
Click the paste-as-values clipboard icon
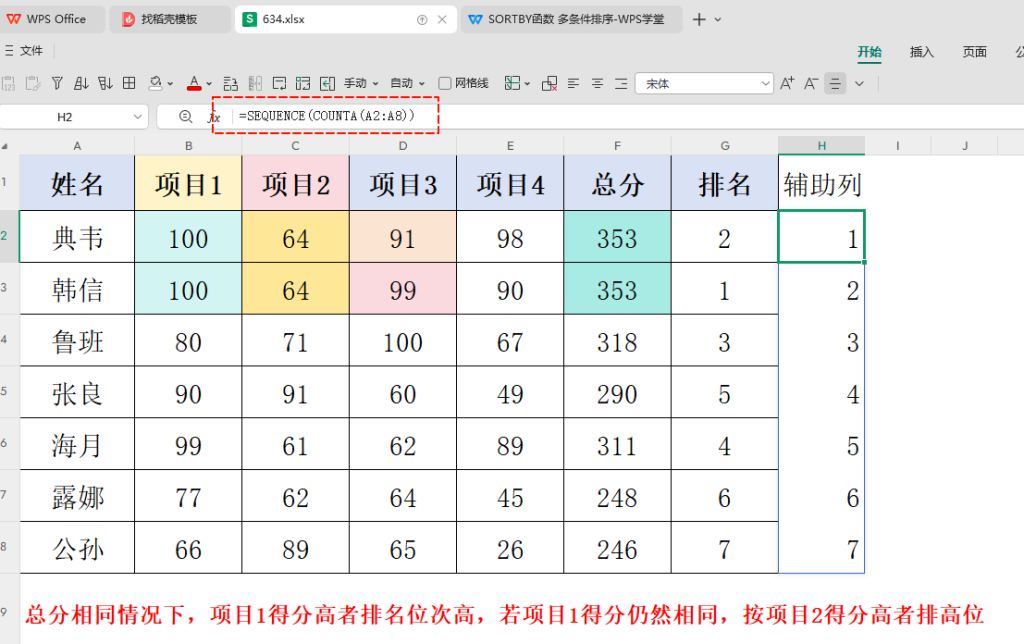pyautogui.click(x=8, y=83)
